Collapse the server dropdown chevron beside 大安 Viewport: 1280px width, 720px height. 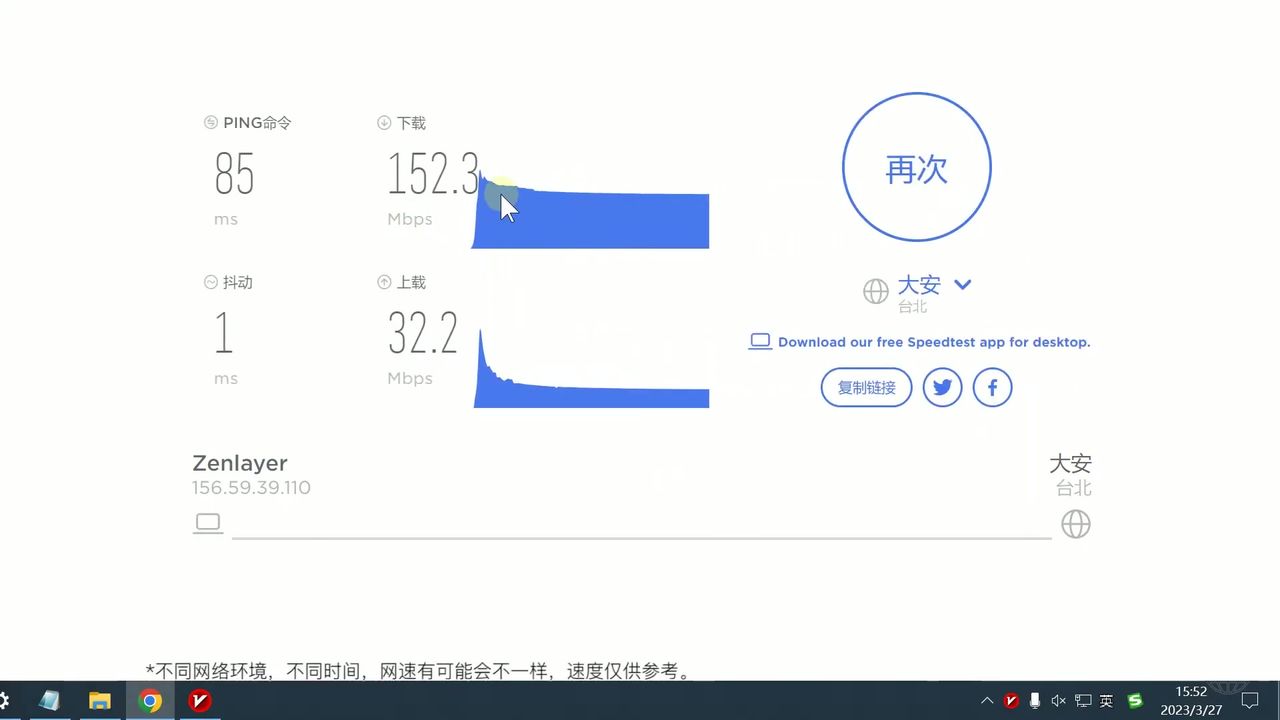point(963,285)
